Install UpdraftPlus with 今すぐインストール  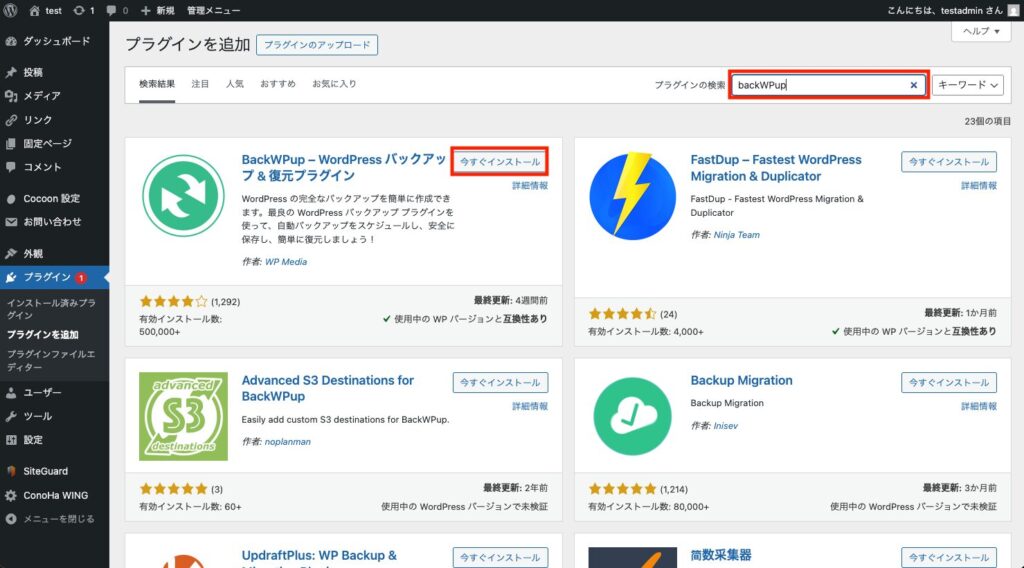[500, 558]
